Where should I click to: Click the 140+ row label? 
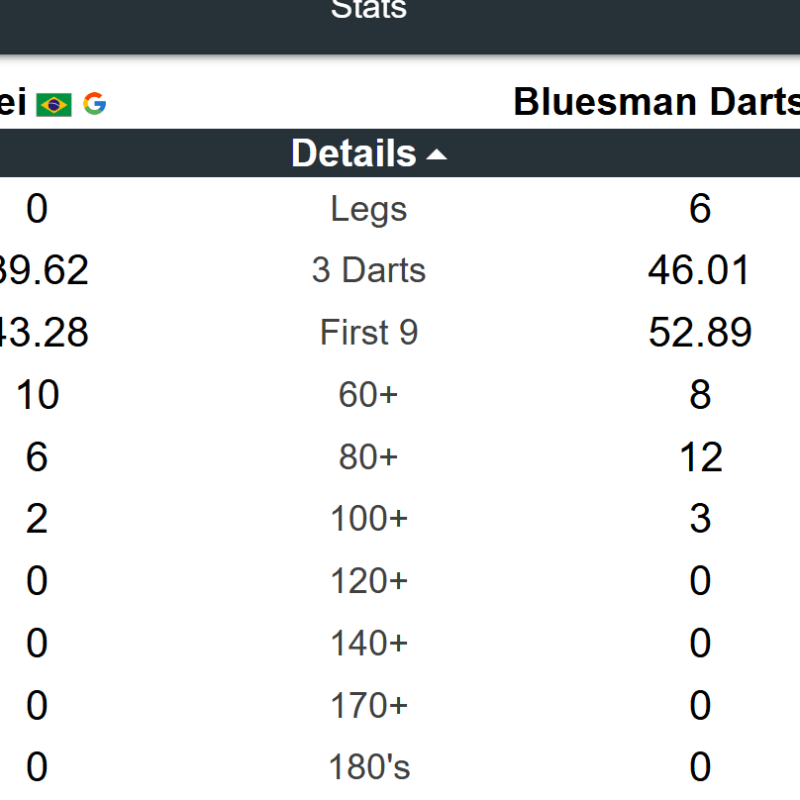pos(369,643)
